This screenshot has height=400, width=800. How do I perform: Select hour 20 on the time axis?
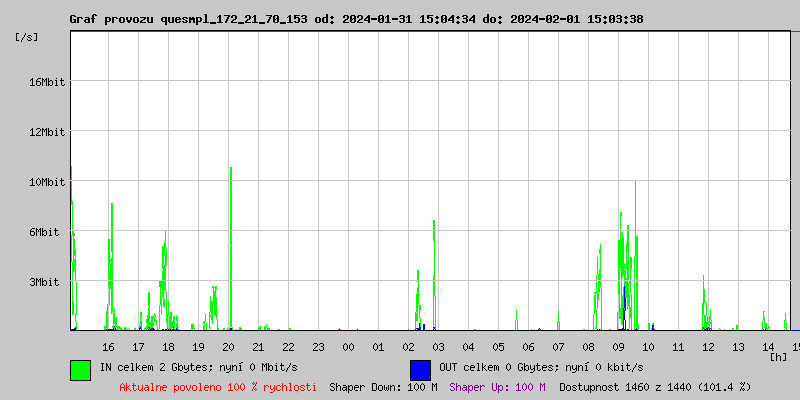[x=228, y=347]
